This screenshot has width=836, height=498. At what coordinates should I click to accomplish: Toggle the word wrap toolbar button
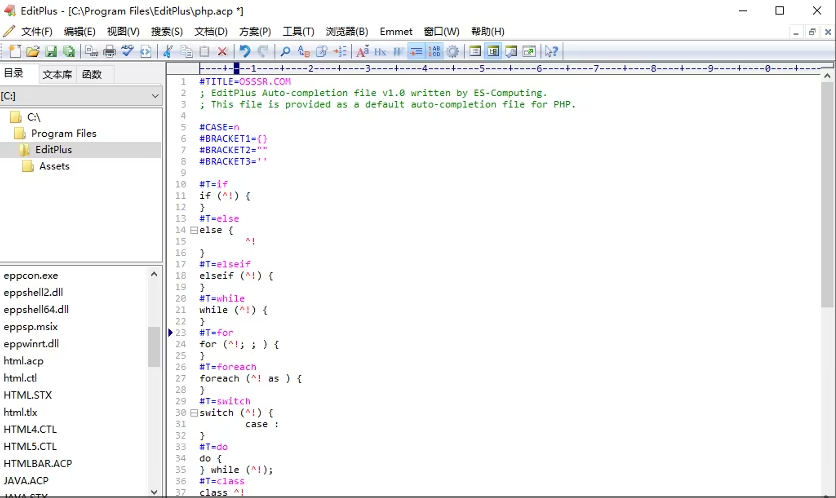tap(416, 51)
